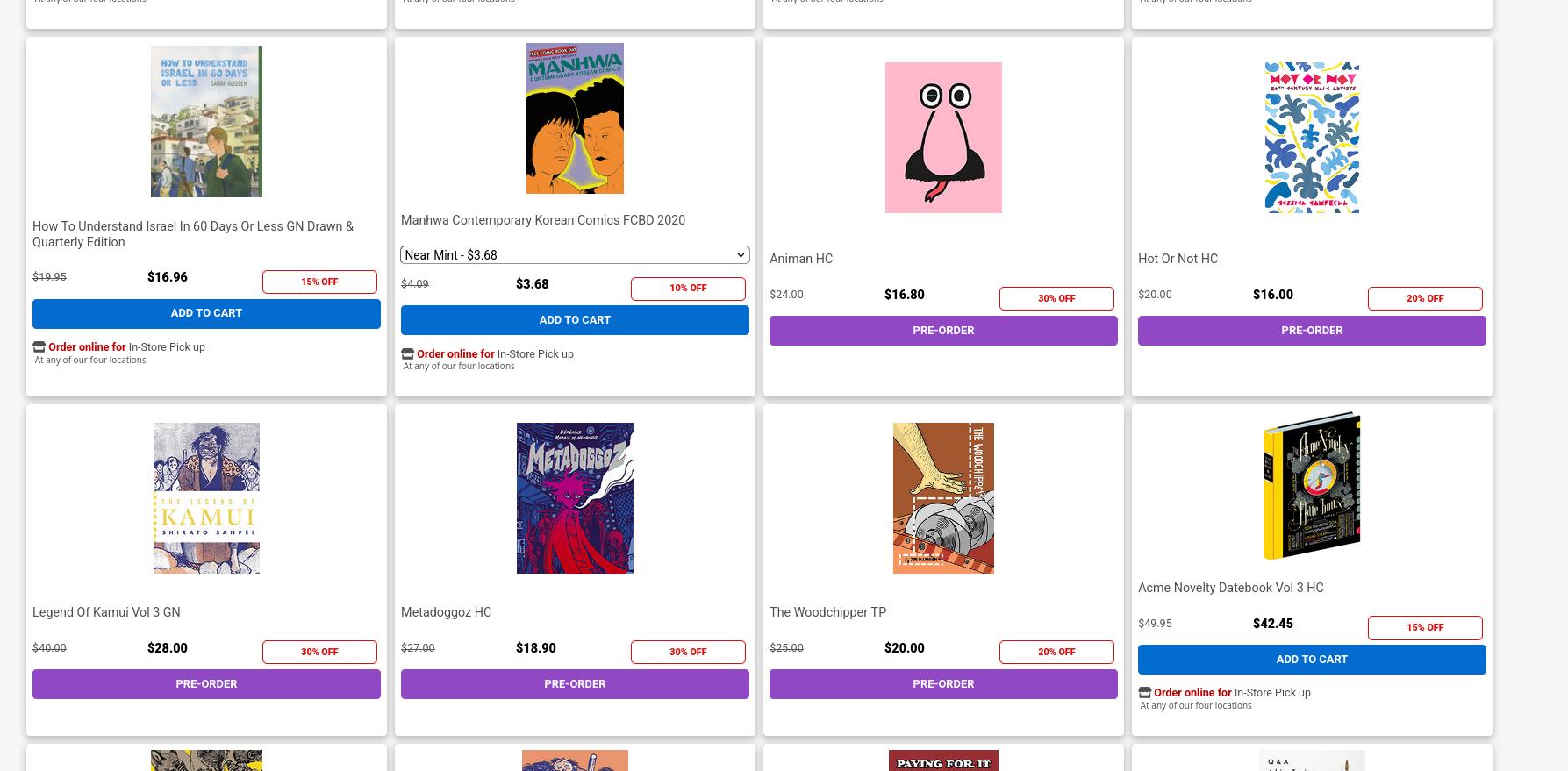Open Animan HC cover thumbnail
Image resolution: width=1568 pixels, height=771 pixels.
point(943,138)
